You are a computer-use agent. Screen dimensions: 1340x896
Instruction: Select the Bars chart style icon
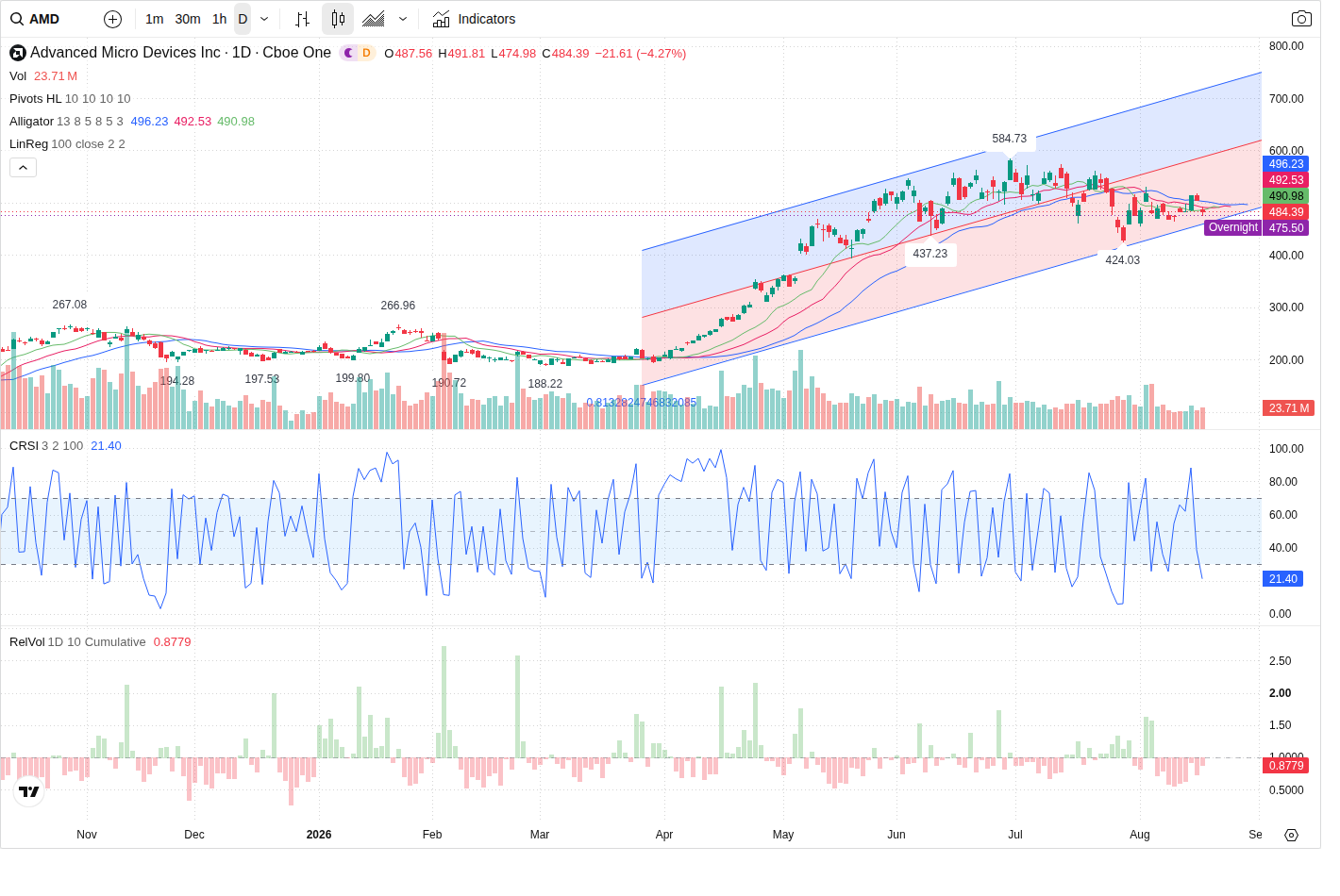302,19
